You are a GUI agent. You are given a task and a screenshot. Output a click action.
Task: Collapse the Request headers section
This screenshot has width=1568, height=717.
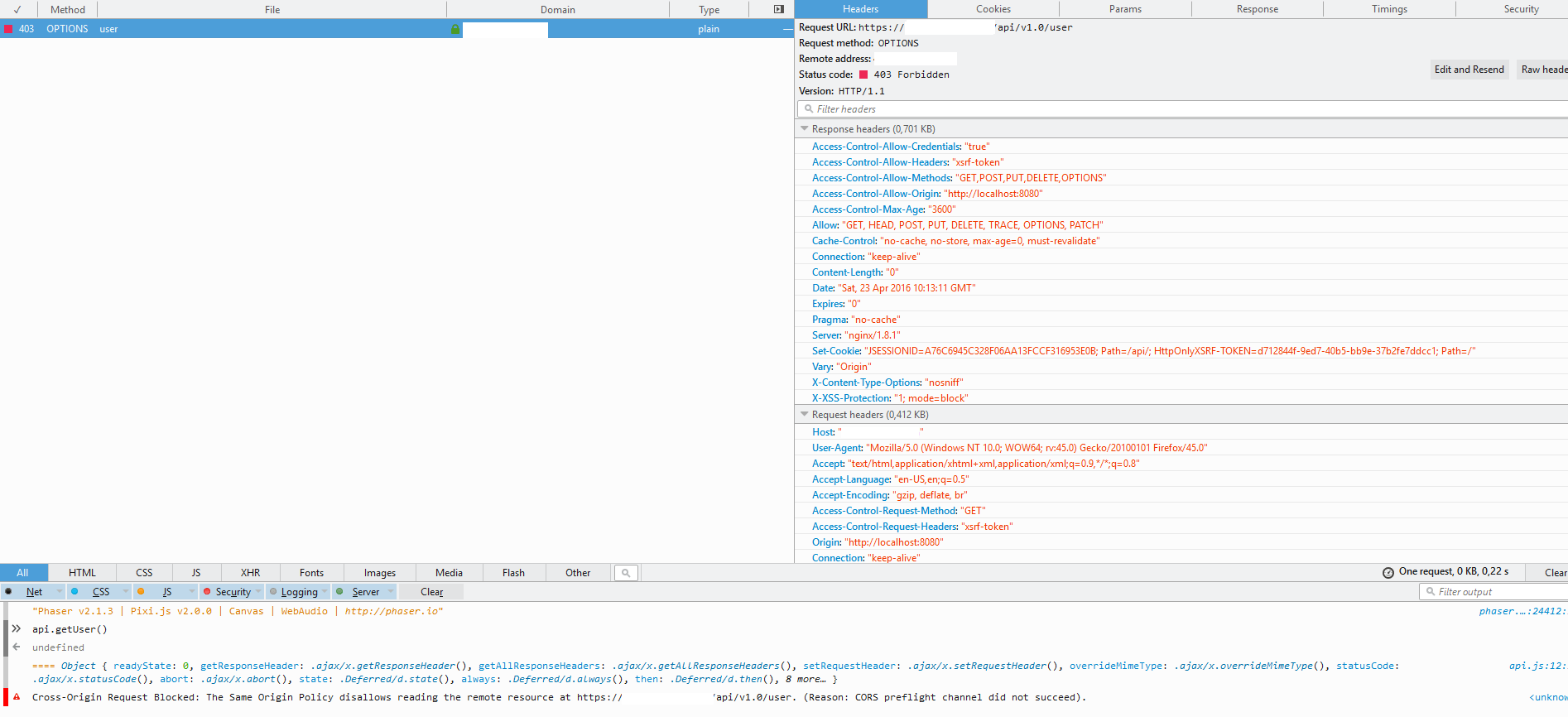click(804, 415)
